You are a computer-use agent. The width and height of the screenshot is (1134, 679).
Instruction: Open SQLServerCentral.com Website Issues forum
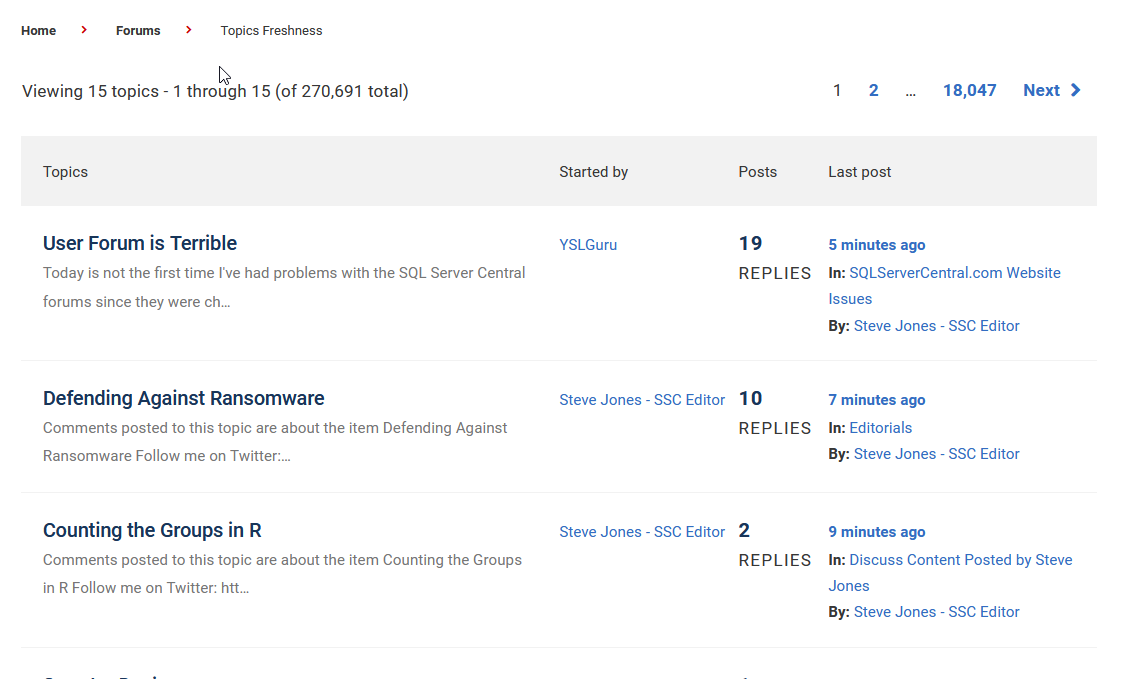(954, 273)
